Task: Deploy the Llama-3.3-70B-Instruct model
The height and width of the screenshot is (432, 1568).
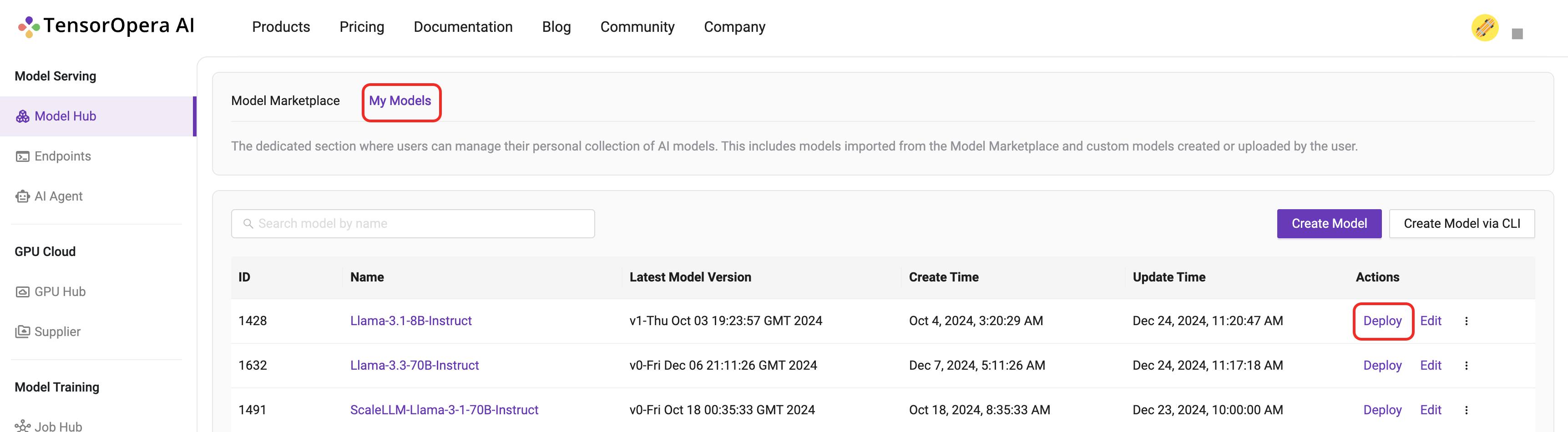Action: coord(1382,365)
